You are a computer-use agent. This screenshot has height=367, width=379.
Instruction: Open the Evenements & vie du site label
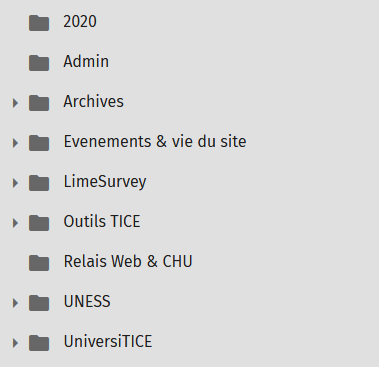(x=155, y=141)
